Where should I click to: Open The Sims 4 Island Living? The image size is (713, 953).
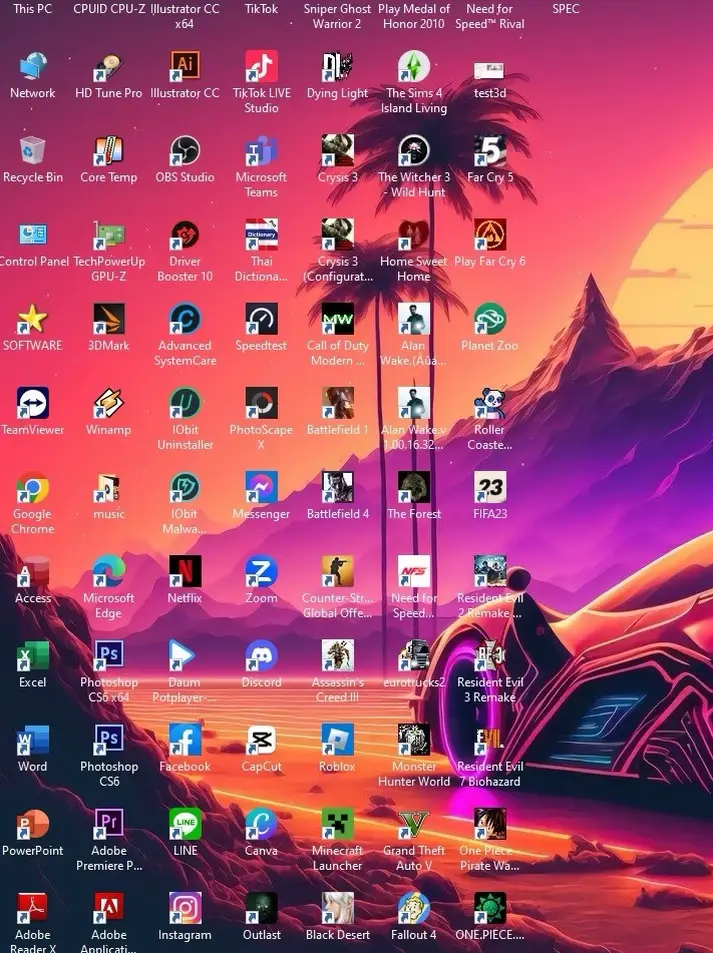pos(414,67)
